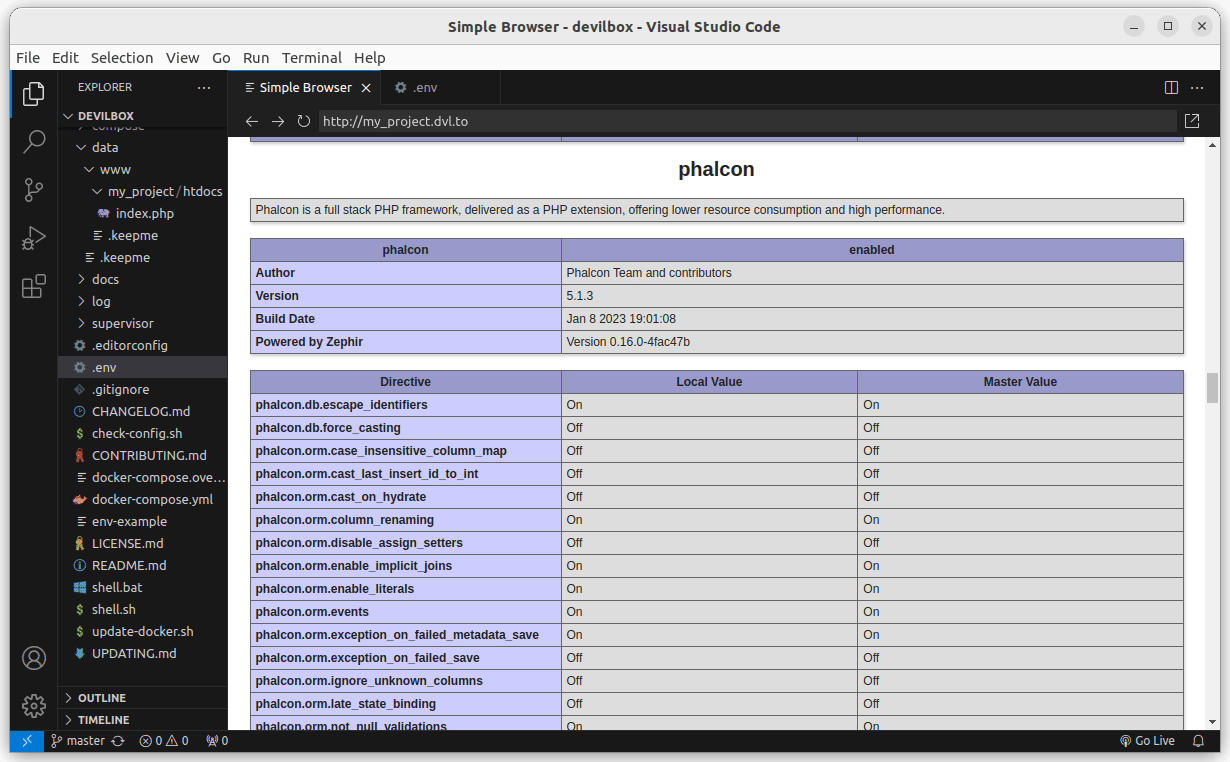Expand the TIMELINE section
The image size is (1230, 762).
click(x=103, y=720)
